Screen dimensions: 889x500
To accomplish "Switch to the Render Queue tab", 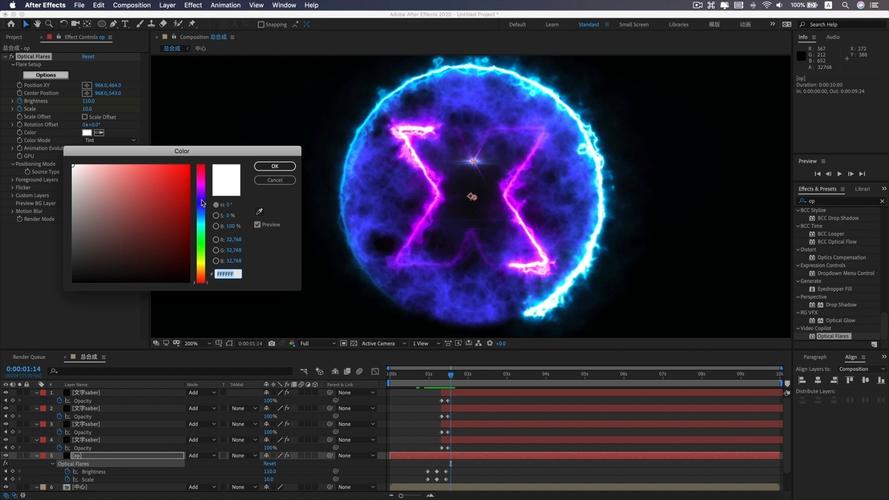I will coord(29,357).
